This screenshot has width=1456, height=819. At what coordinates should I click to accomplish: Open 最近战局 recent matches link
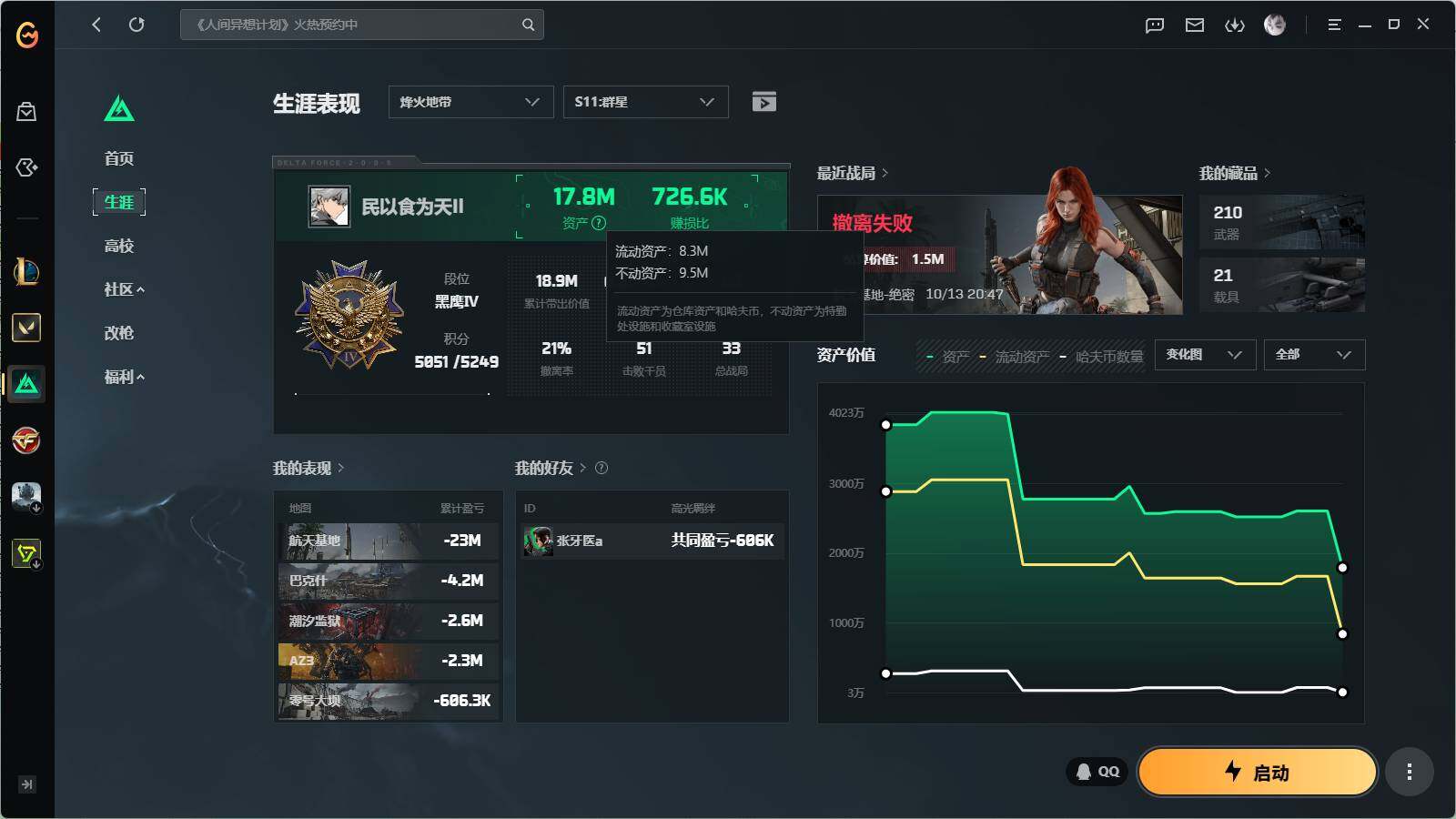853,173
